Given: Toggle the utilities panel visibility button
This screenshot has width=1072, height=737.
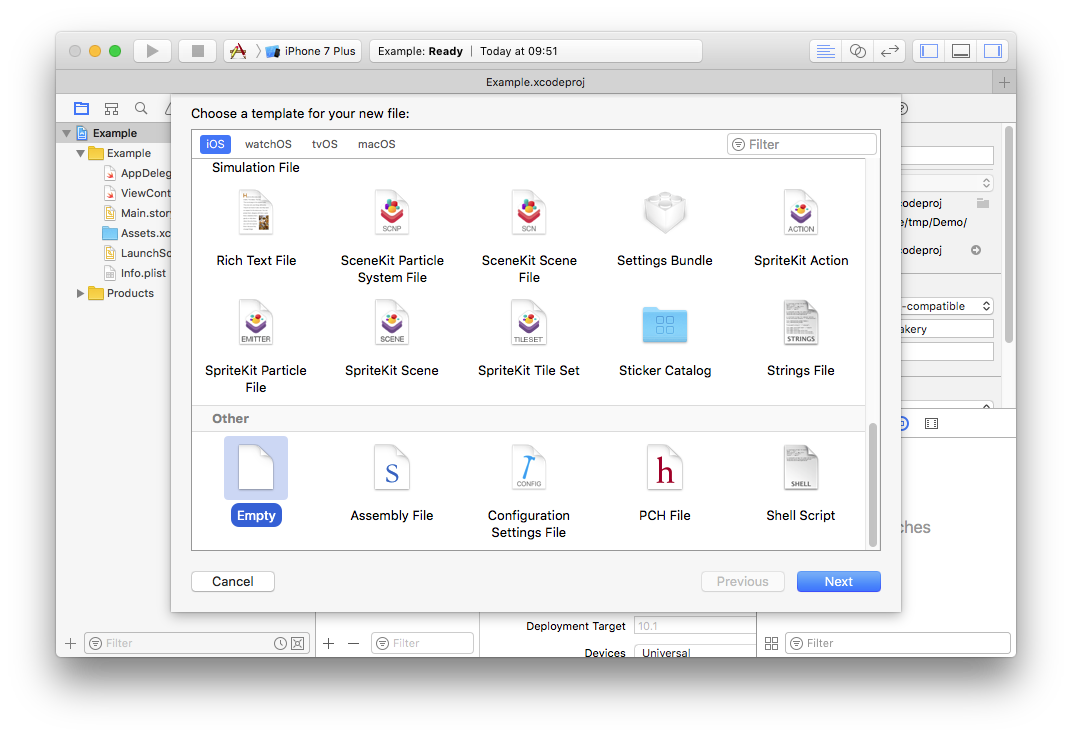Looking at the screenshot, I should 992,51.
